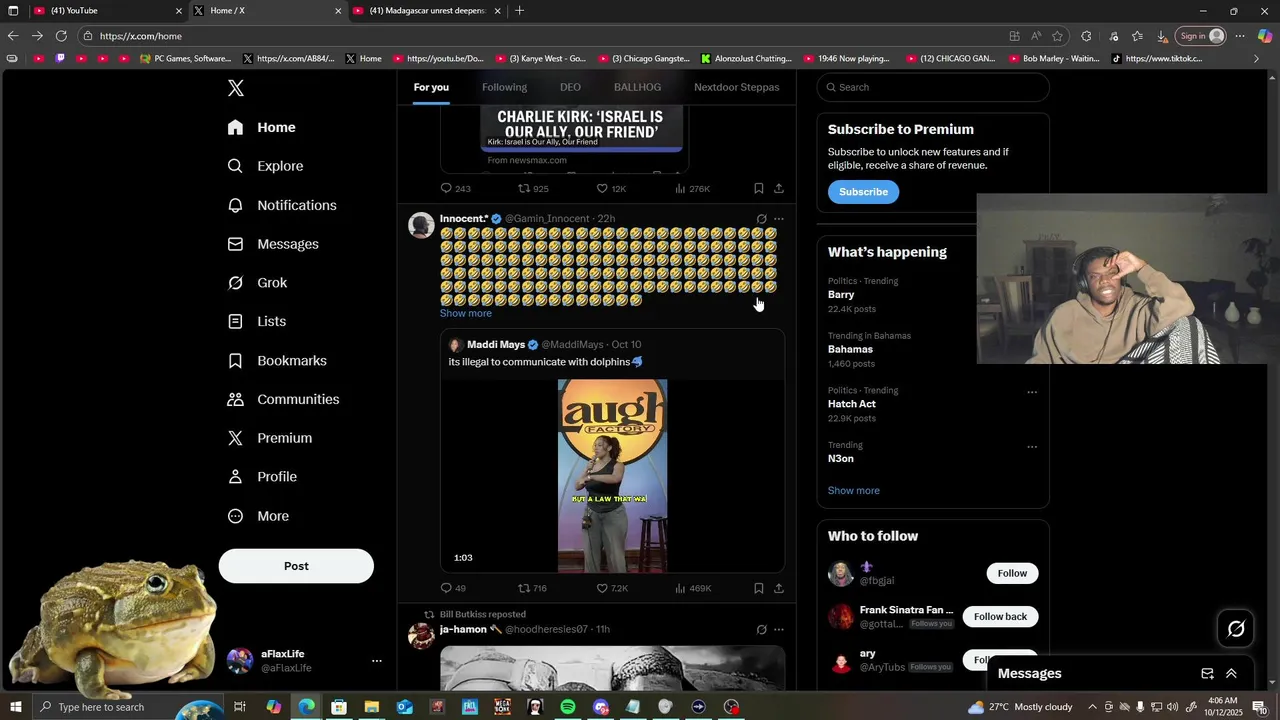Open Grok from sidebar
Screen dimensions: 1280x720
(x=257, y=283)
